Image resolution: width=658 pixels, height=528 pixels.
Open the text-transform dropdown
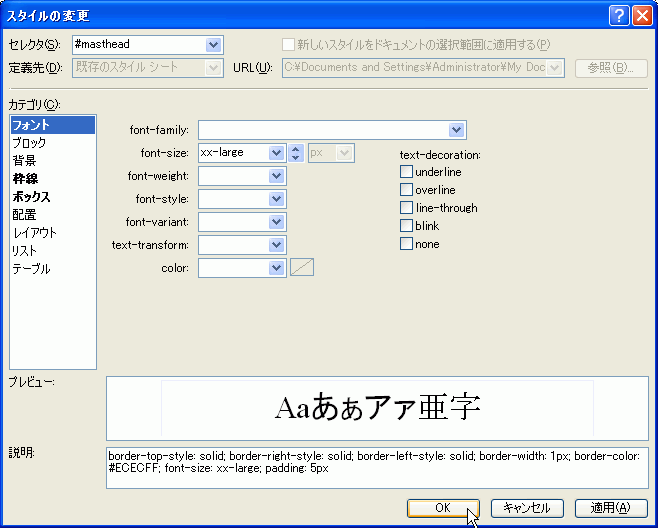(276, 245)
